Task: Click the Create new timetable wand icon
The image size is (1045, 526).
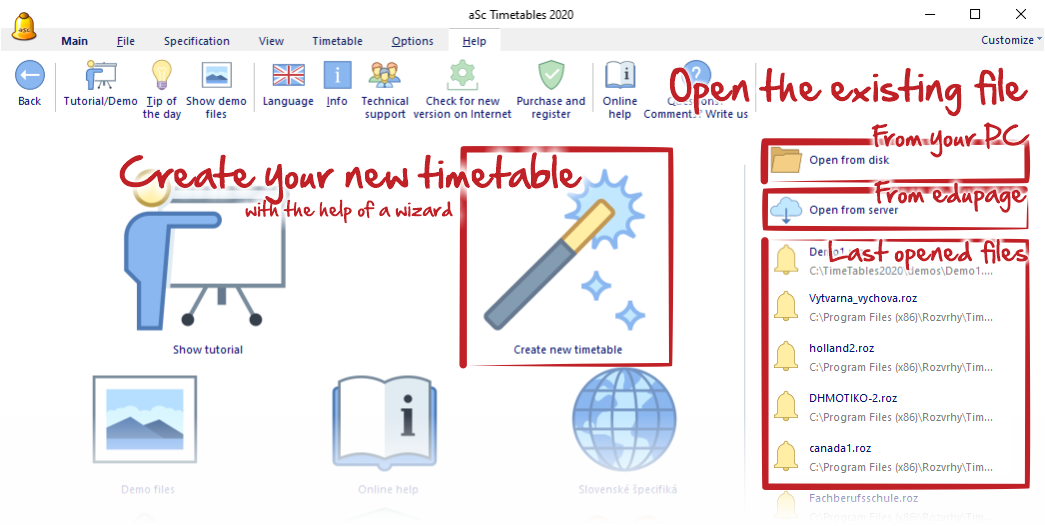Action: click(x=566, y=250)
